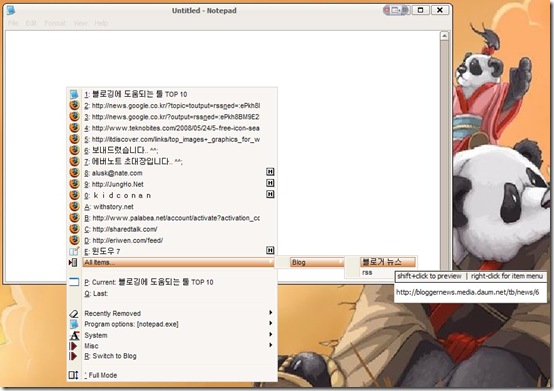Click the Firefox icon beside the teknobites link
Screen dimensions: 554x391
click(x=74, y=128)
